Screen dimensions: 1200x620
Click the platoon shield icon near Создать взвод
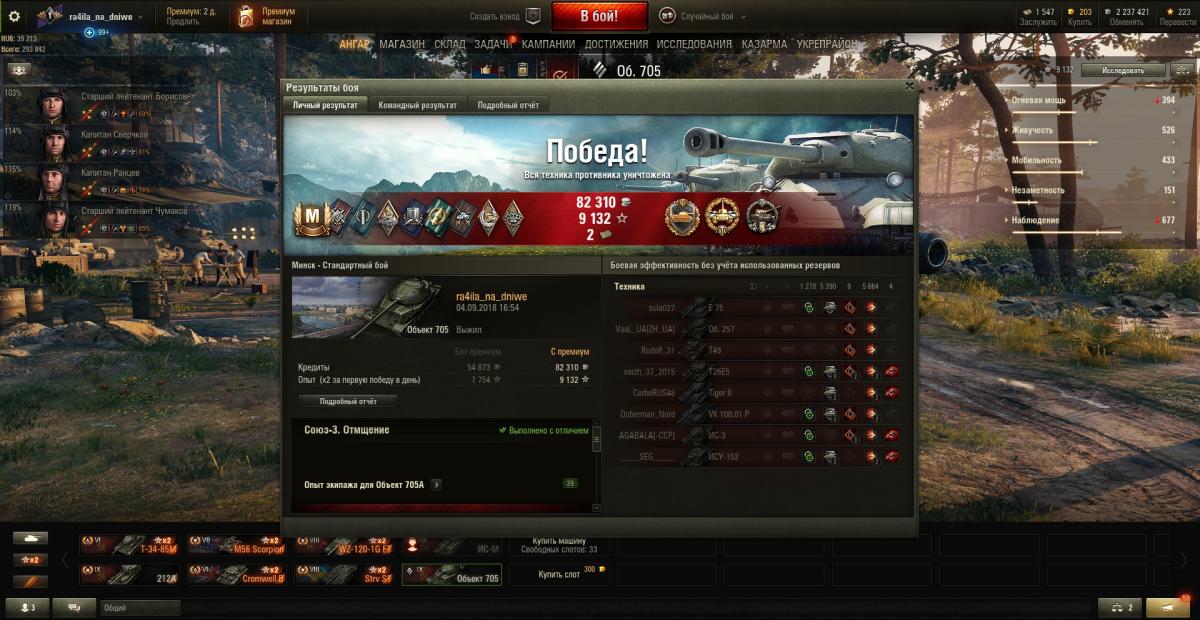pos(533,16)
